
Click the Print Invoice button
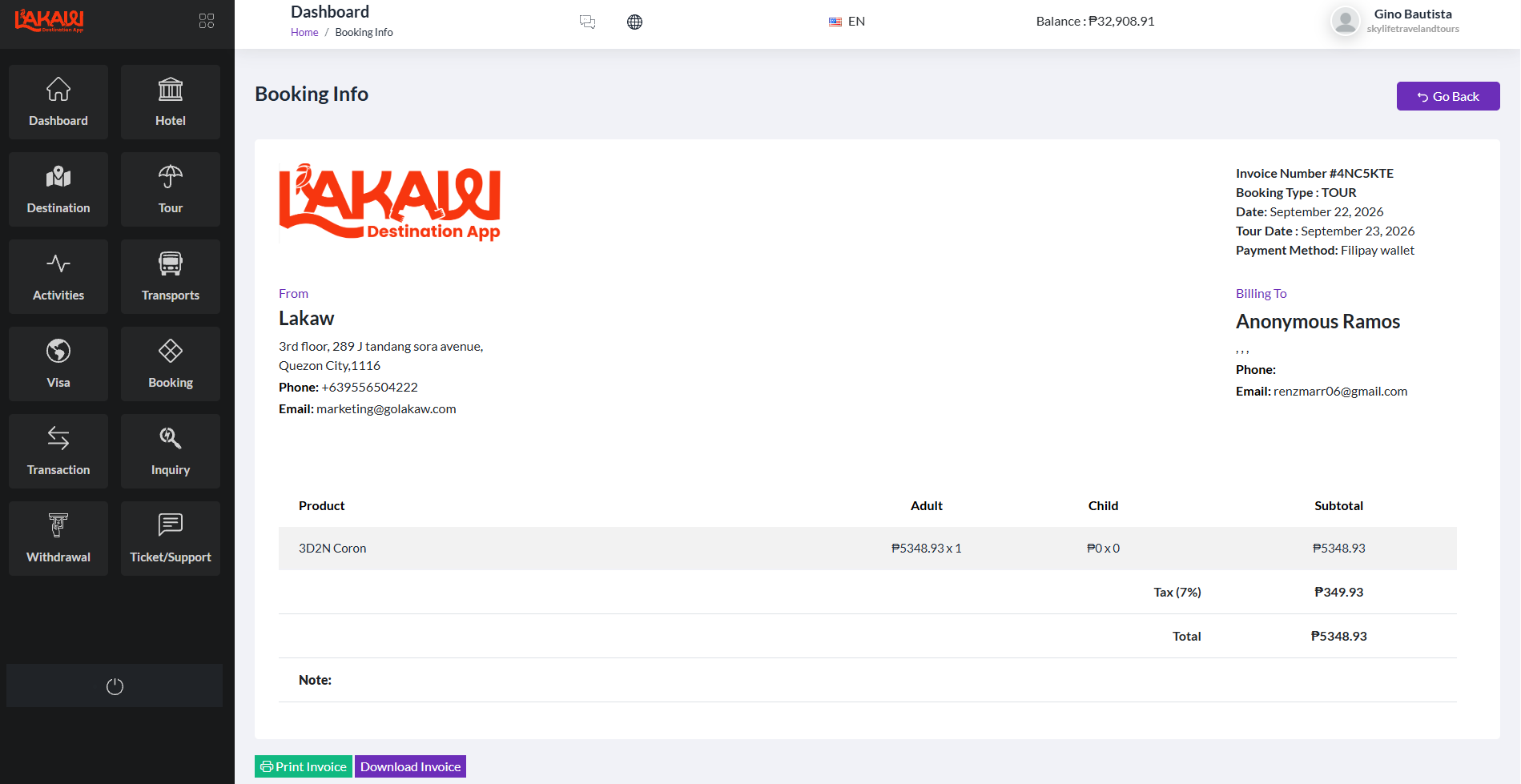(304, 766)
